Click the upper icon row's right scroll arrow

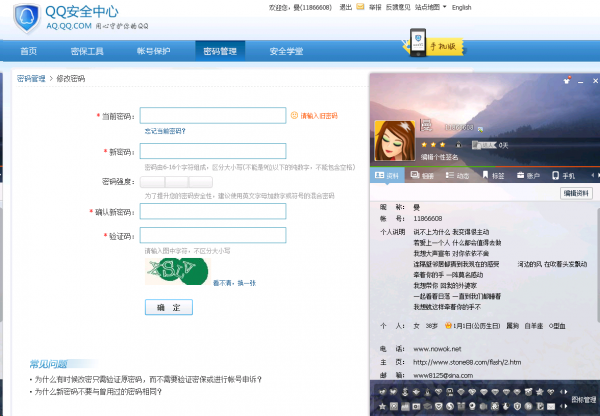point(566,392)
